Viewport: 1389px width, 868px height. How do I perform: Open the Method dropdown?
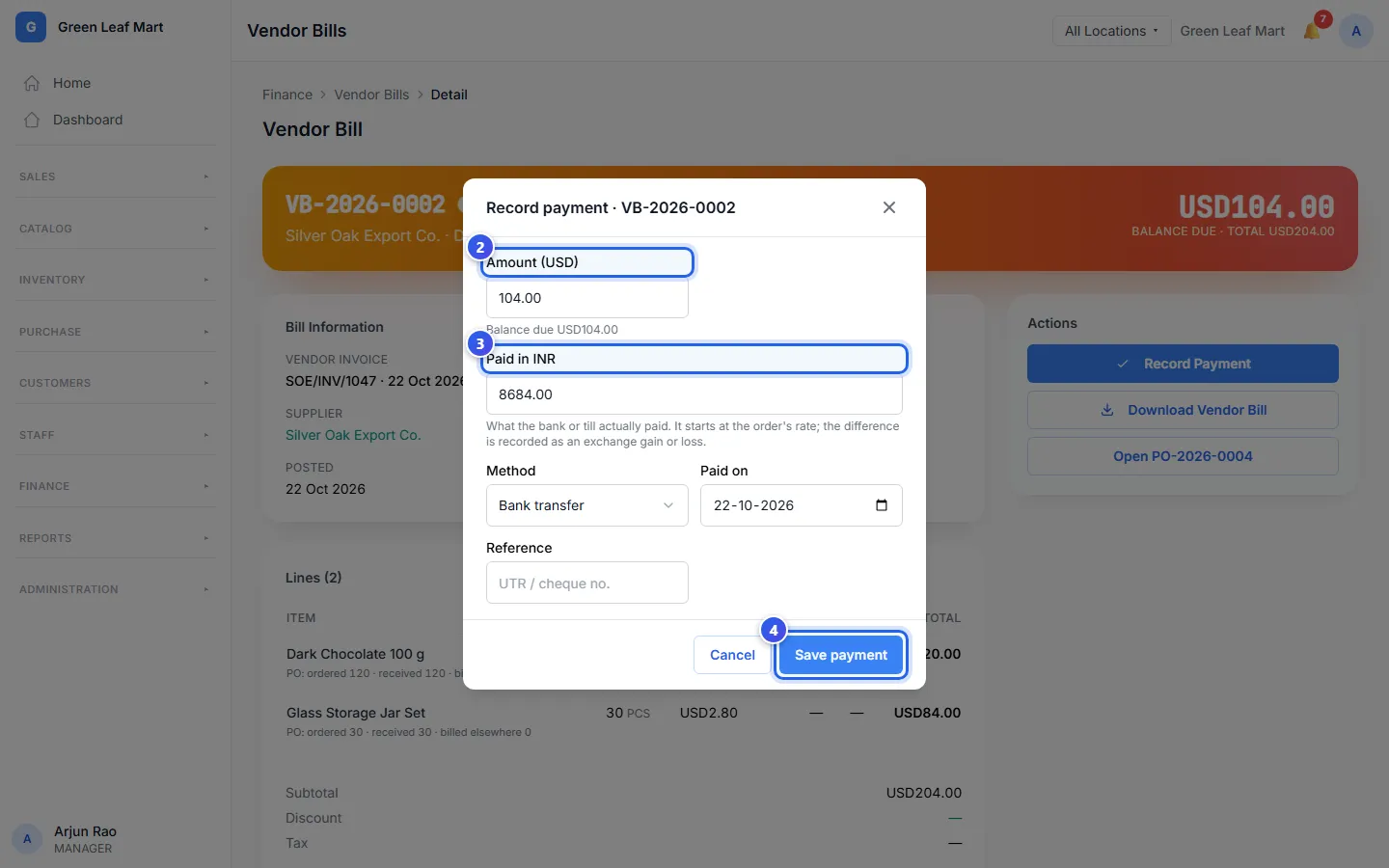tap(587, 505)
